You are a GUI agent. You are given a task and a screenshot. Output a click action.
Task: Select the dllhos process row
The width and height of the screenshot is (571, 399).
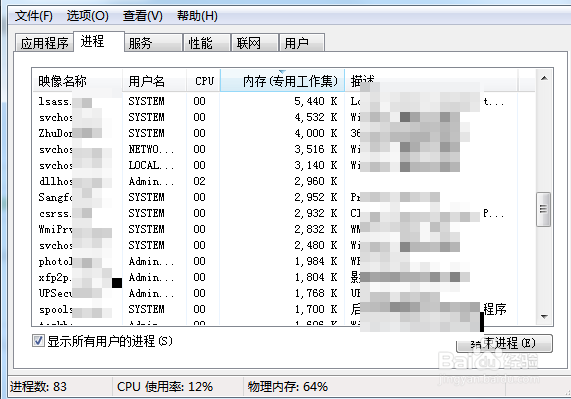(x=284, y=181)
